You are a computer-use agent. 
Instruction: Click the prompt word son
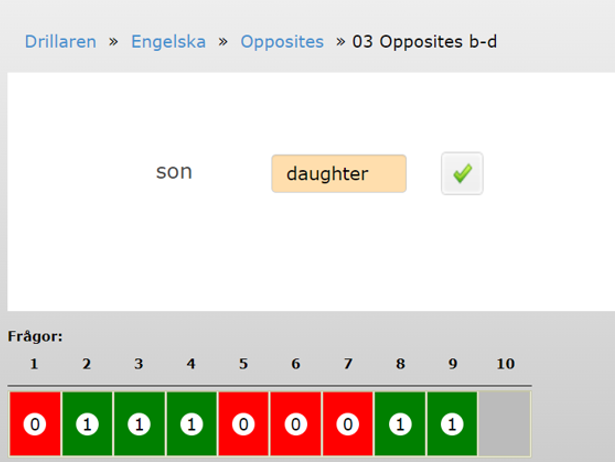click(174, 172)
